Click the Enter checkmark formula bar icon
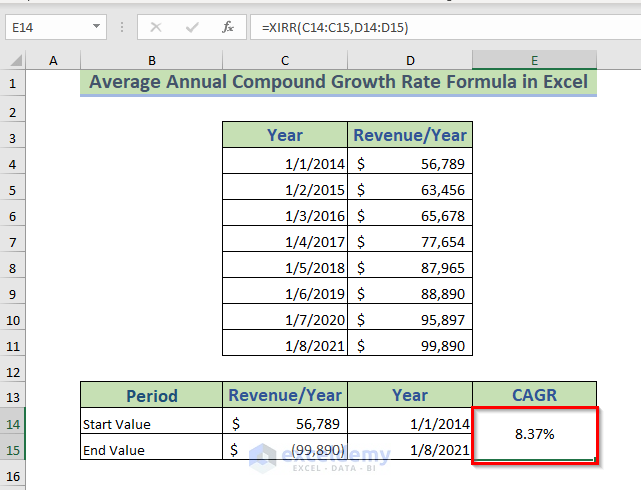 pyautogui.click(x=192, y=27)
